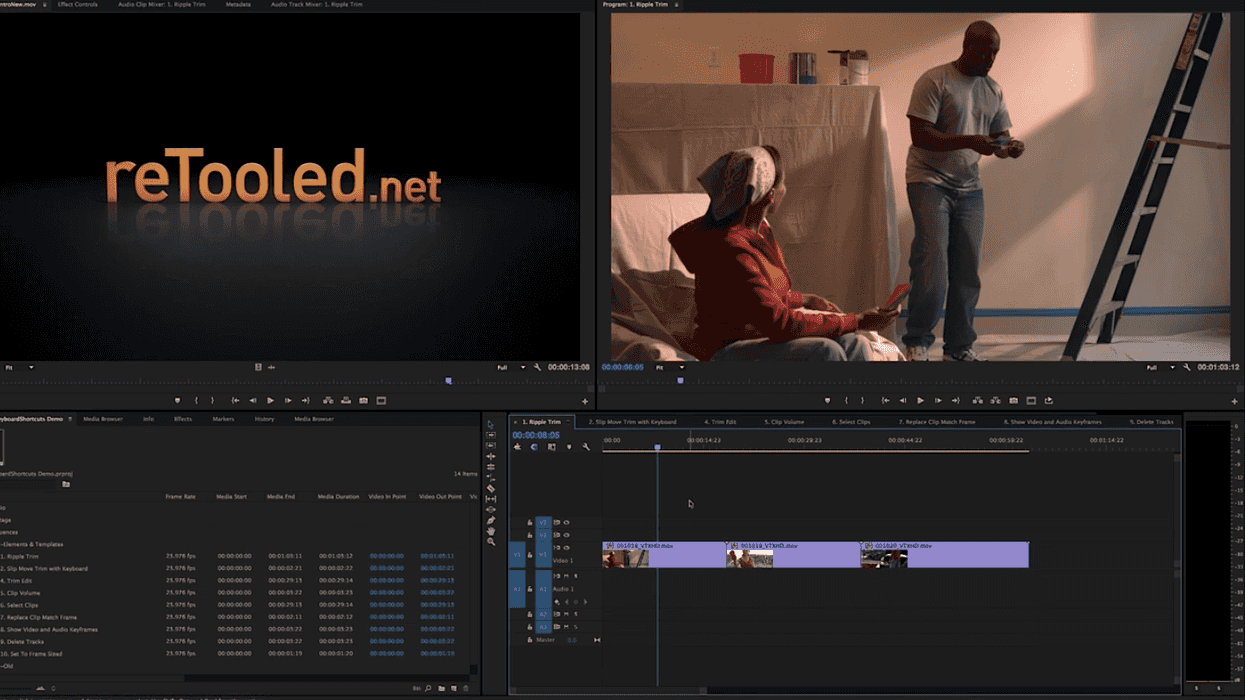Open Source monitor Fit zoom dropdown
This screenshot has height=700, width=1245.
click(x=18, y=367)
